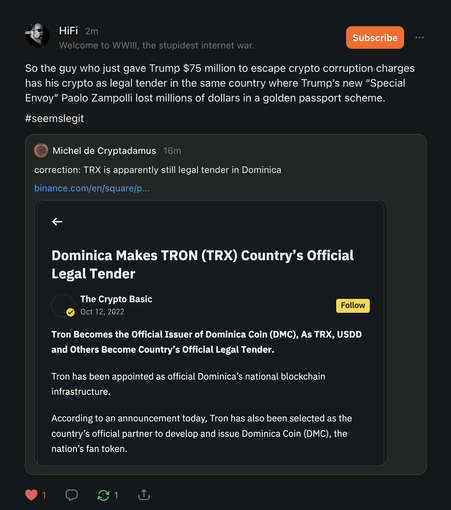The height and width of the screenshot is (510, 451).
Task: Open the 2m post timestamp
Action: [x=92, y=31]
